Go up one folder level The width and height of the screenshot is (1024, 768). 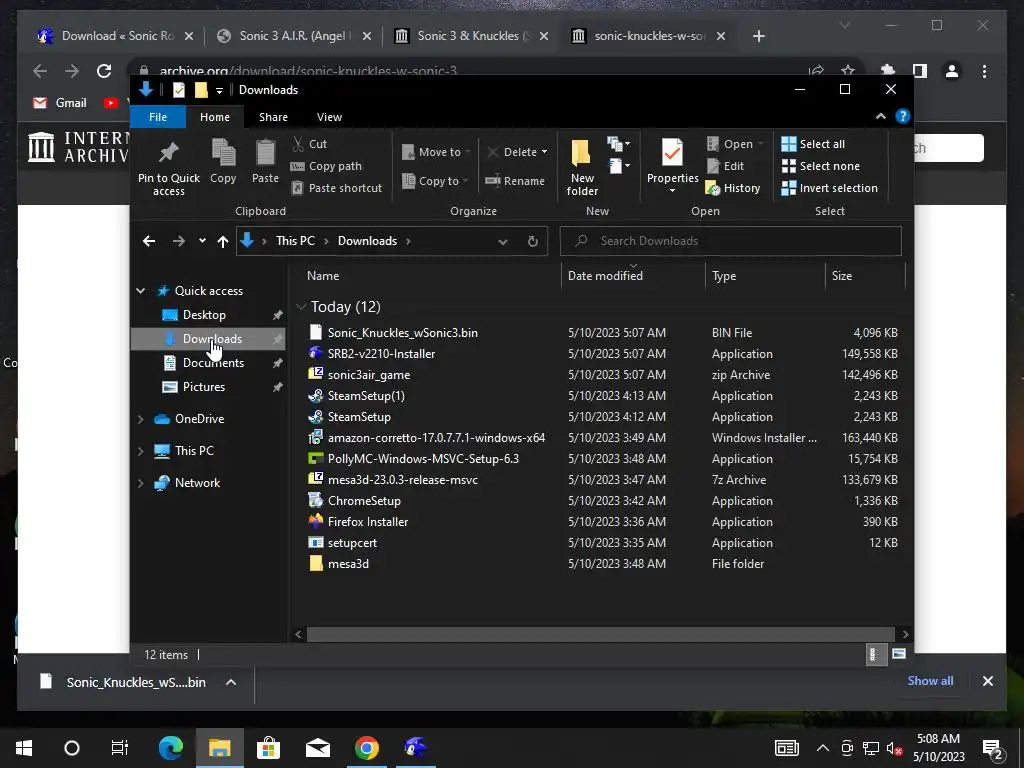(x=223, y=241)
